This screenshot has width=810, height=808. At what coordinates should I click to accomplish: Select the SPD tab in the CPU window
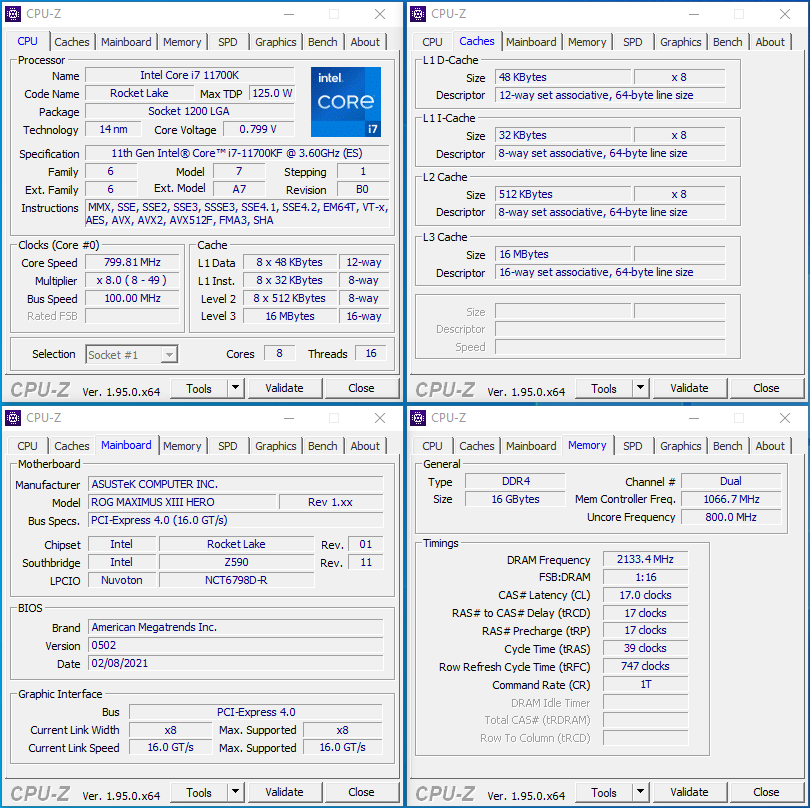click(x=228, y=42)
